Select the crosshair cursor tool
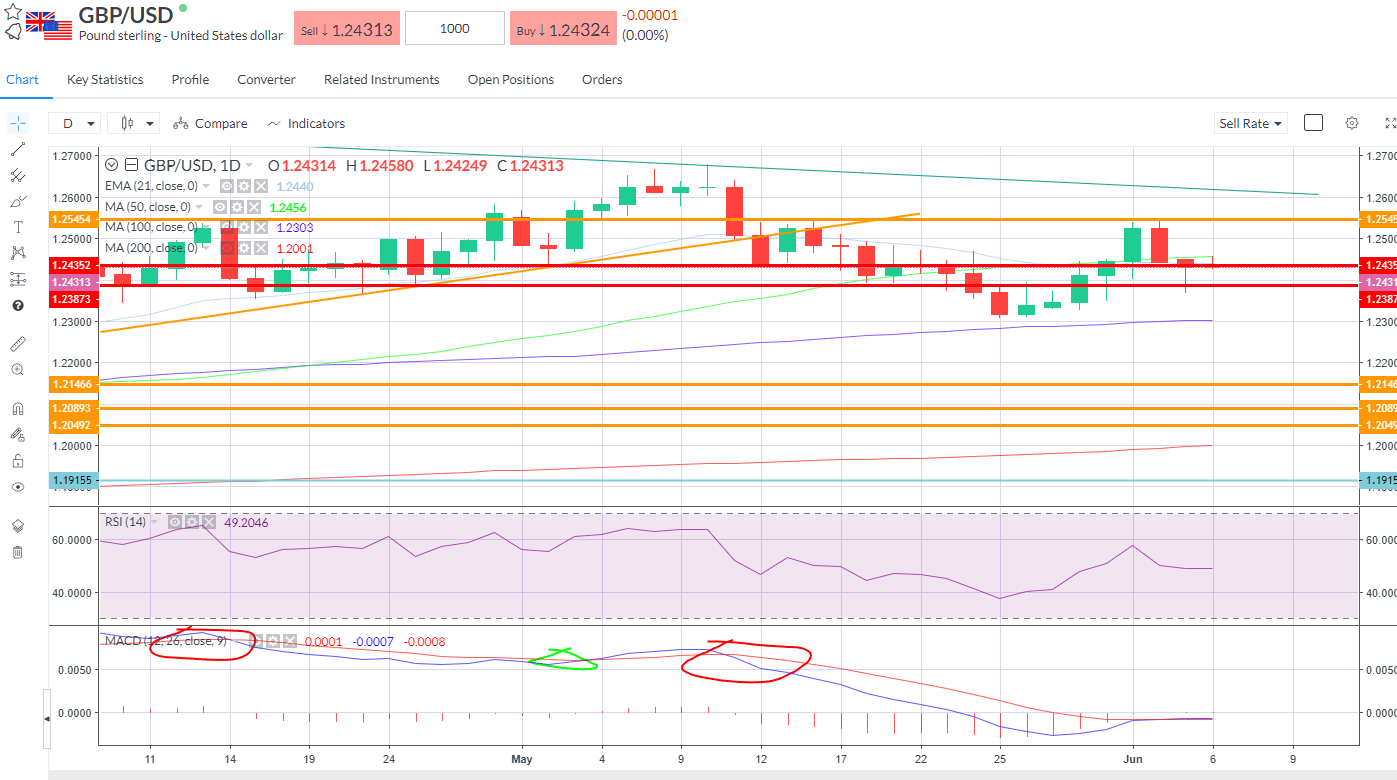Screen dimensions: 1397x780 point(17,122)
